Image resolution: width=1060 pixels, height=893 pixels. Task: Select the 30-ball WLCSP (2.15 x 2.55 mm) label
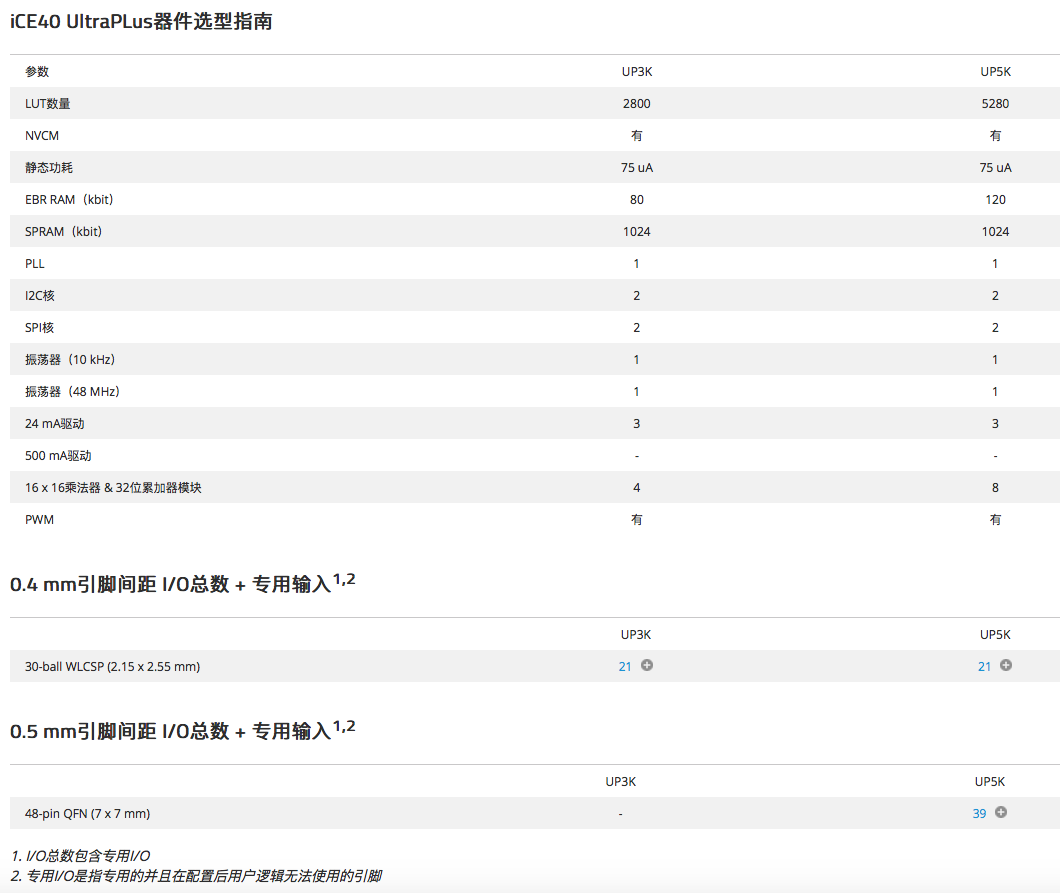coord(112,667)
